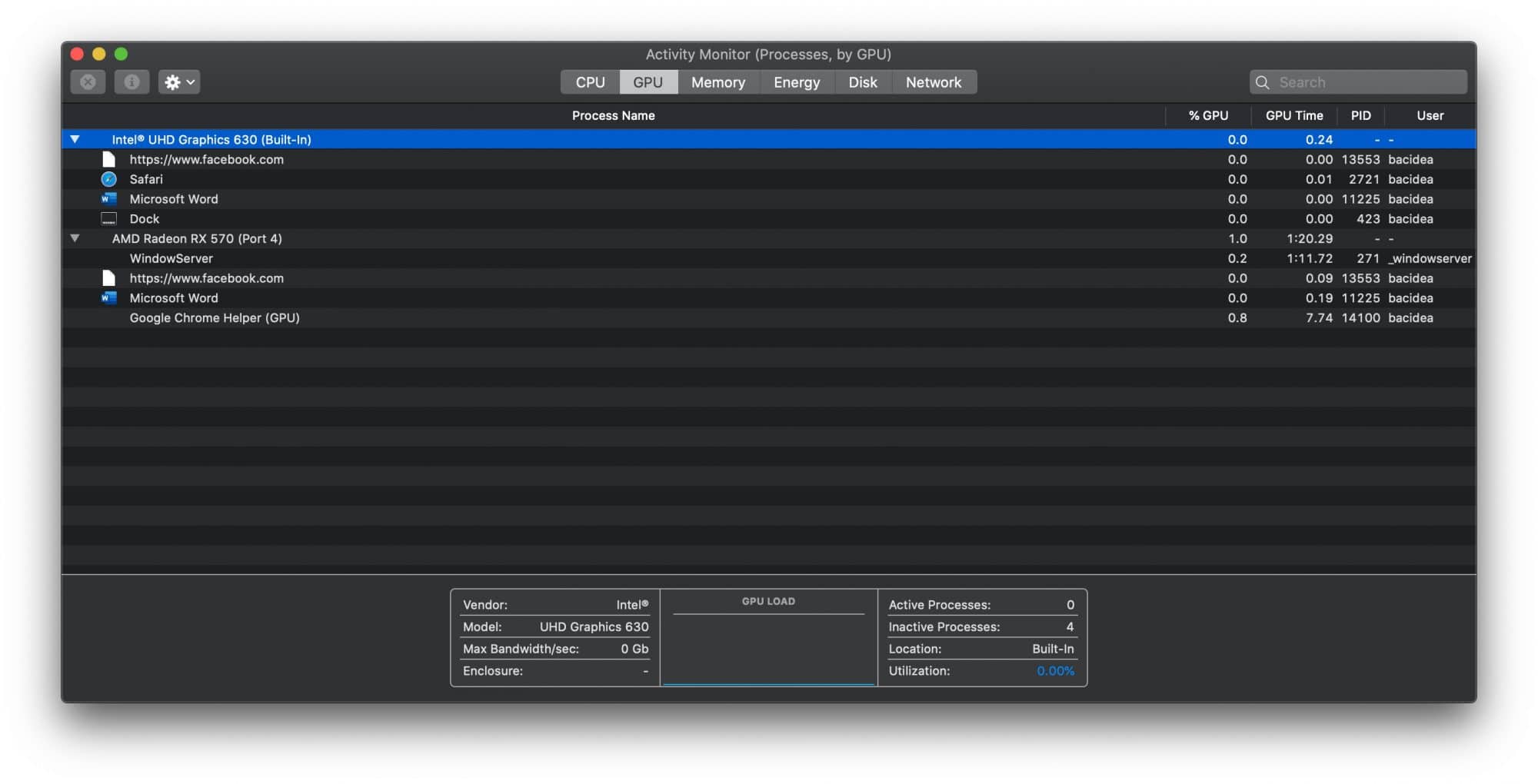Click the _windowserver user cell
Viewport: 1538px width, 784px height.
1430,258
